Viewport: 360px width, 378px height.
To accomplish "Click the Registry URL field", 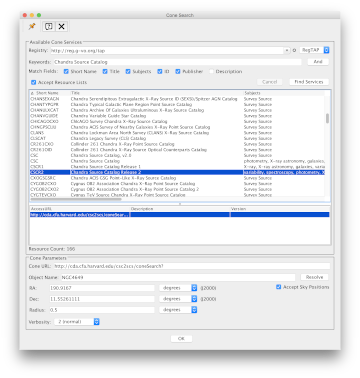I will (167, 51).
